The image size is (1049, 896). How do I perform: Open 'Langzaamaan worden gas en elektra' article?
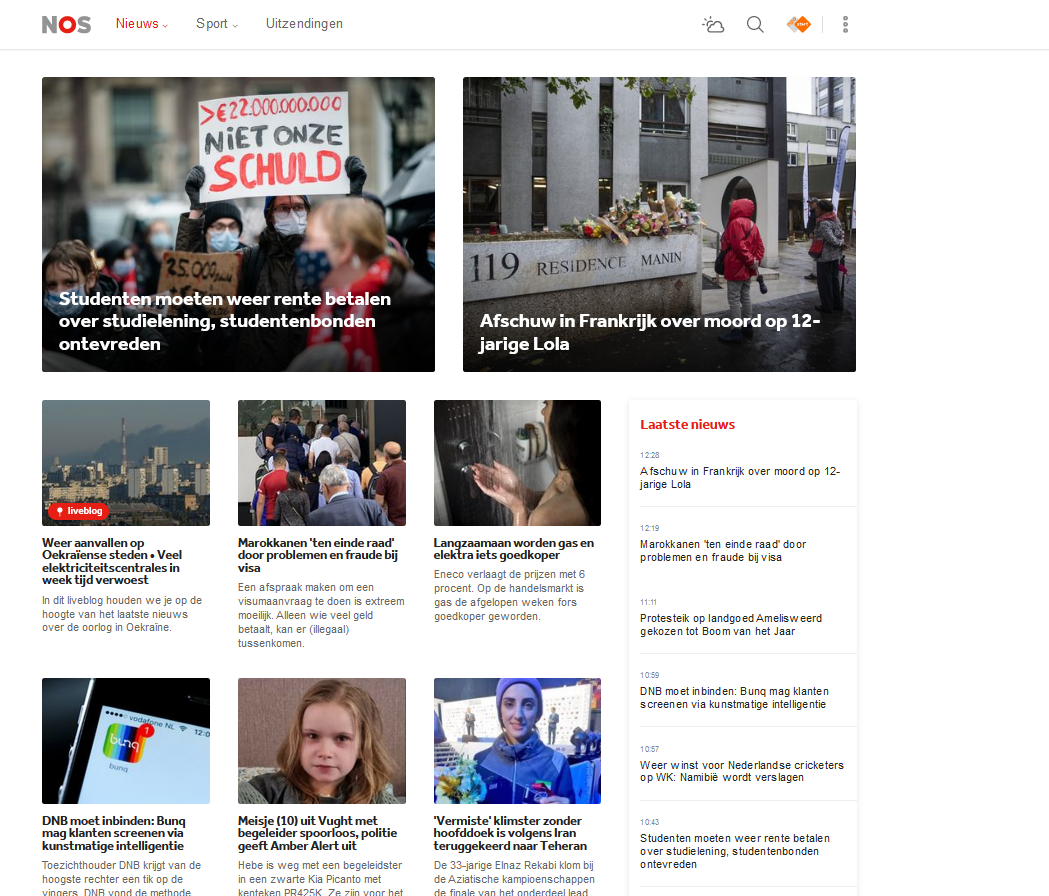[x=514, y=549]
